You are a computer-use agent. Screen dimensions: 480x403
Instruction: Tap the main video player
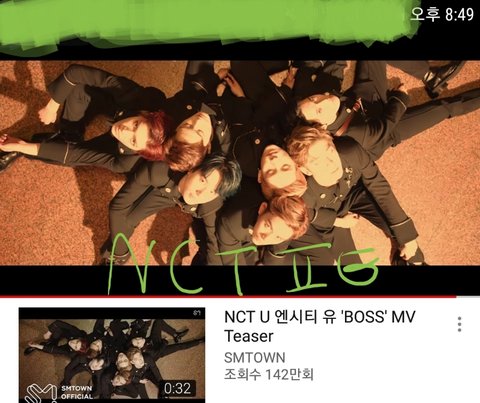[x=240, y=163]
